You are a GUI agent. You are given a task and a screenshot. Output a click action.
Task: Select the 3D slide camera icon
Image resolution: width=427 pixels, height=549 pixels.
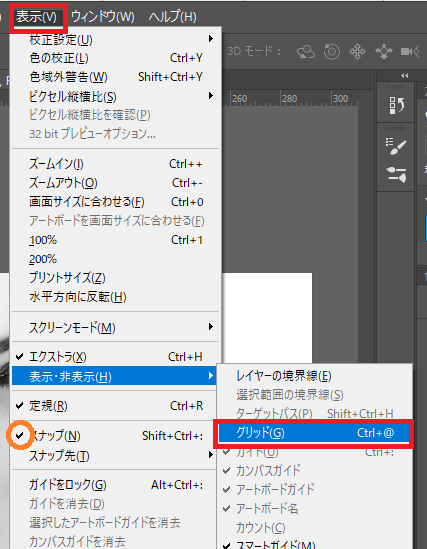tap(384, 52)
